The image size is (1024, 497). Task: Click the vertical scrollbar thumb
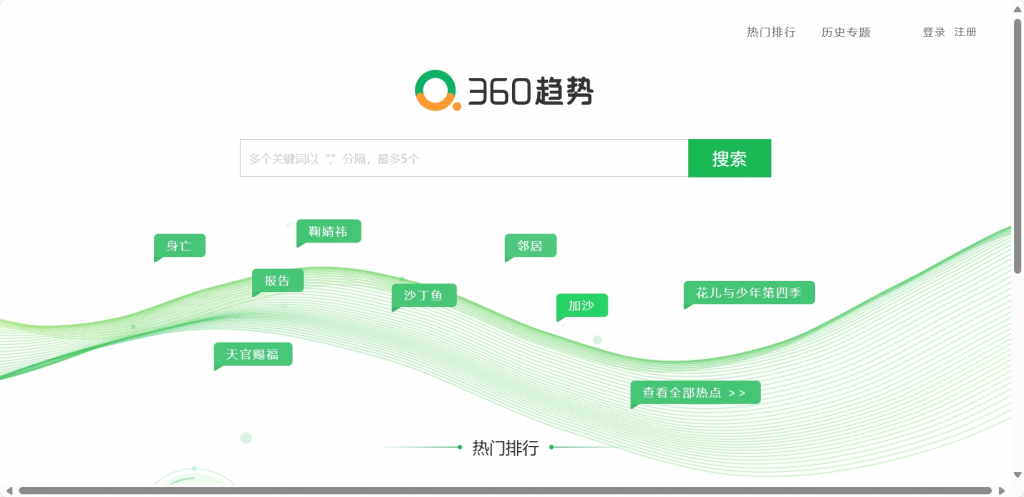tap(1017, 146)
